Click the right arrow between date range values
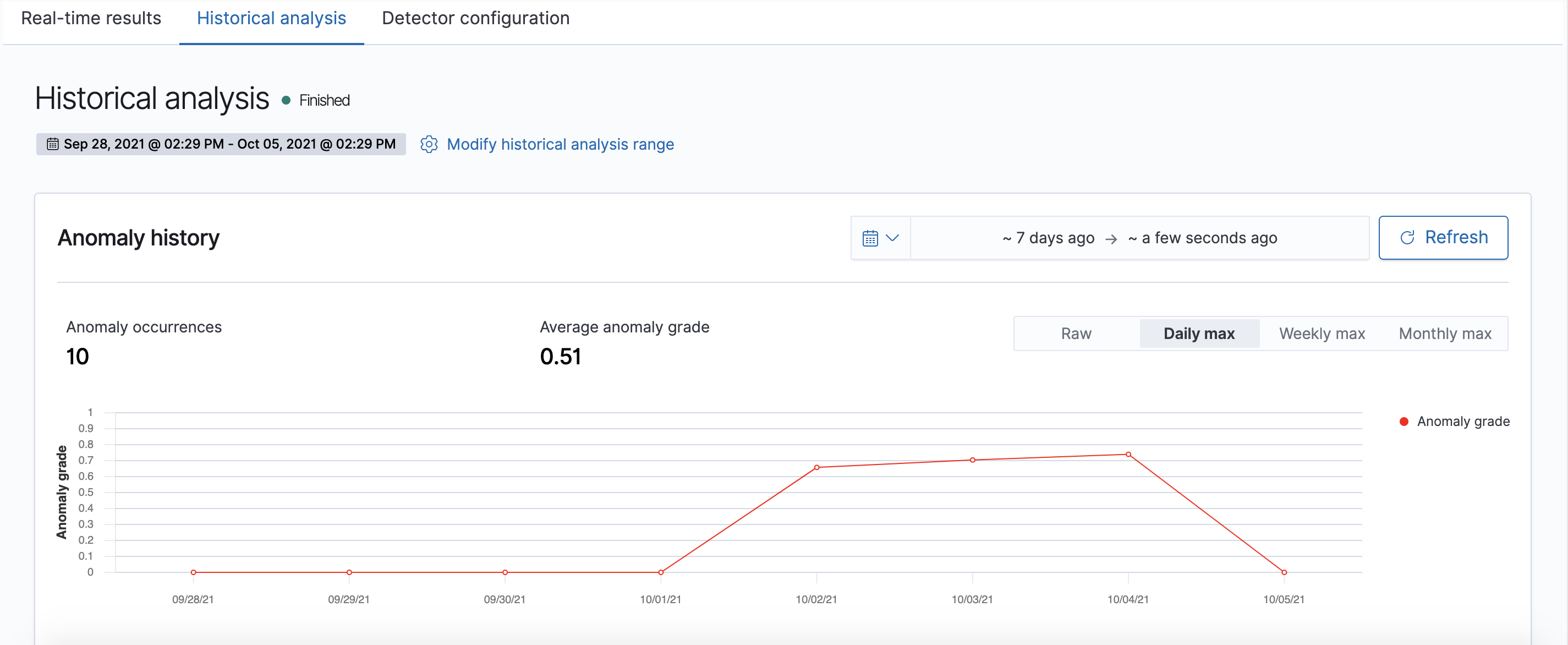The height and width of the screenshot is (645, 1568). point(1111,239)
